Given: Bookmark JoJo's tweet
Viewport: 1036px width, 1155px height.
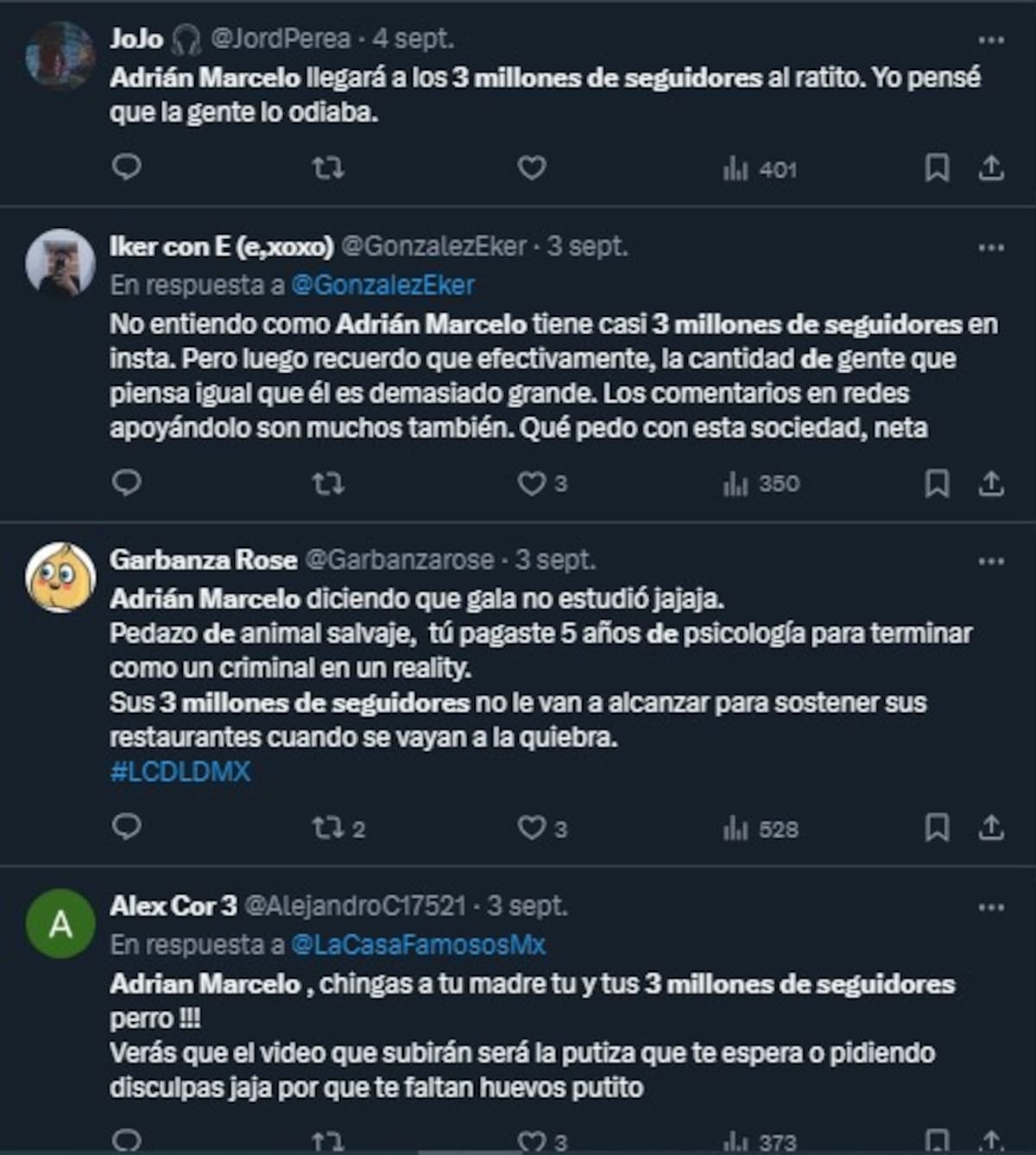Looking at the screenshot, I should point(937,167).
